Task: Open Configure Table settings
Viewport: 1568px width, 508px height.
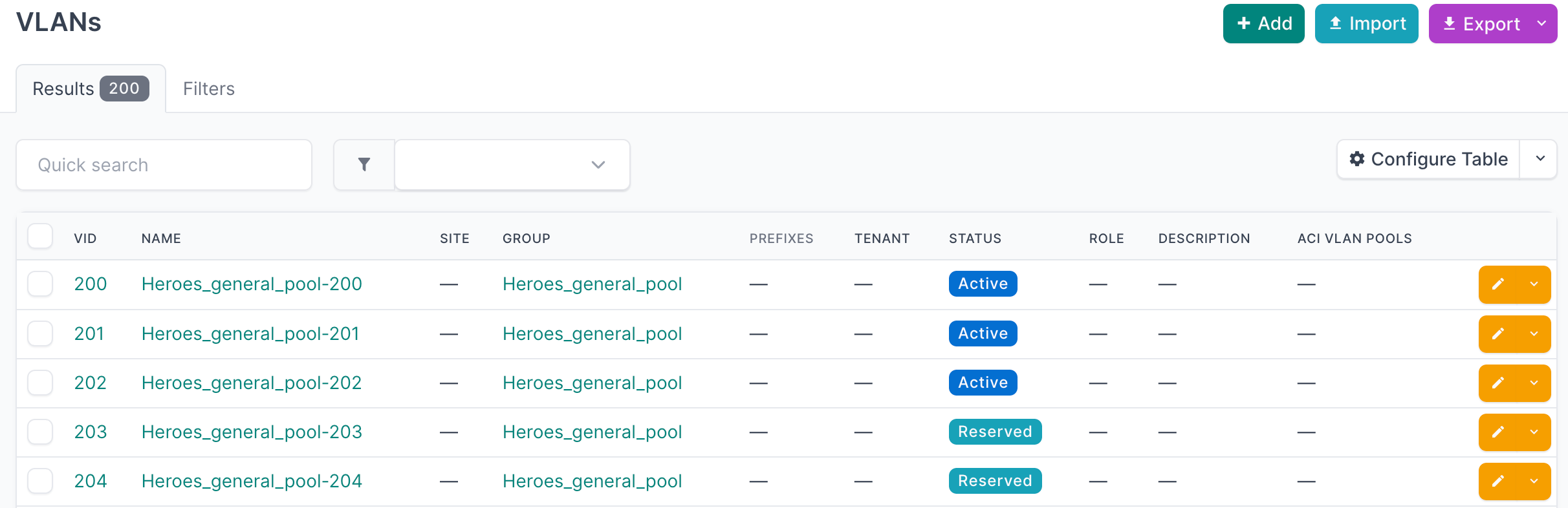Action: 1428,159
